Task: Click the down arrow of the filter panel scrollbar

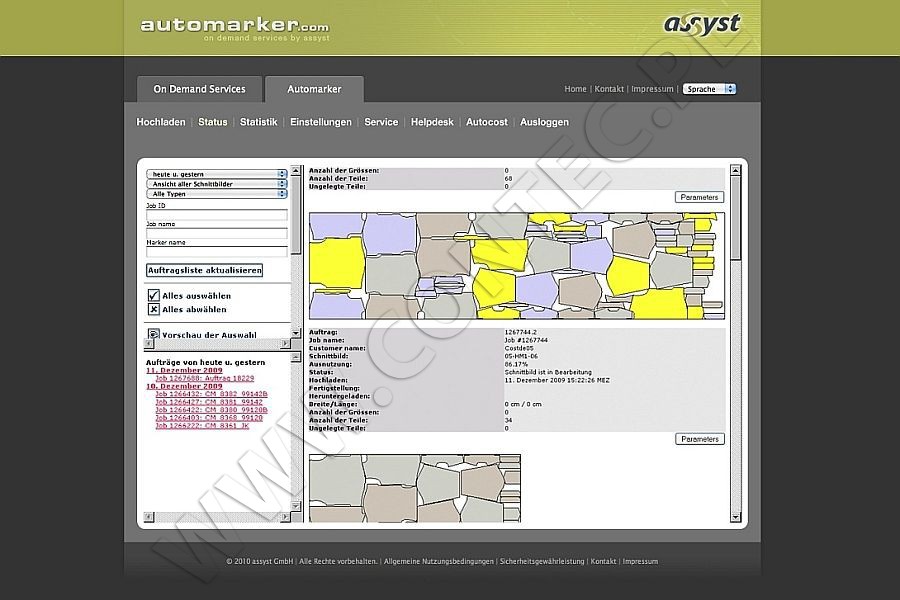Action: (296, 333)
